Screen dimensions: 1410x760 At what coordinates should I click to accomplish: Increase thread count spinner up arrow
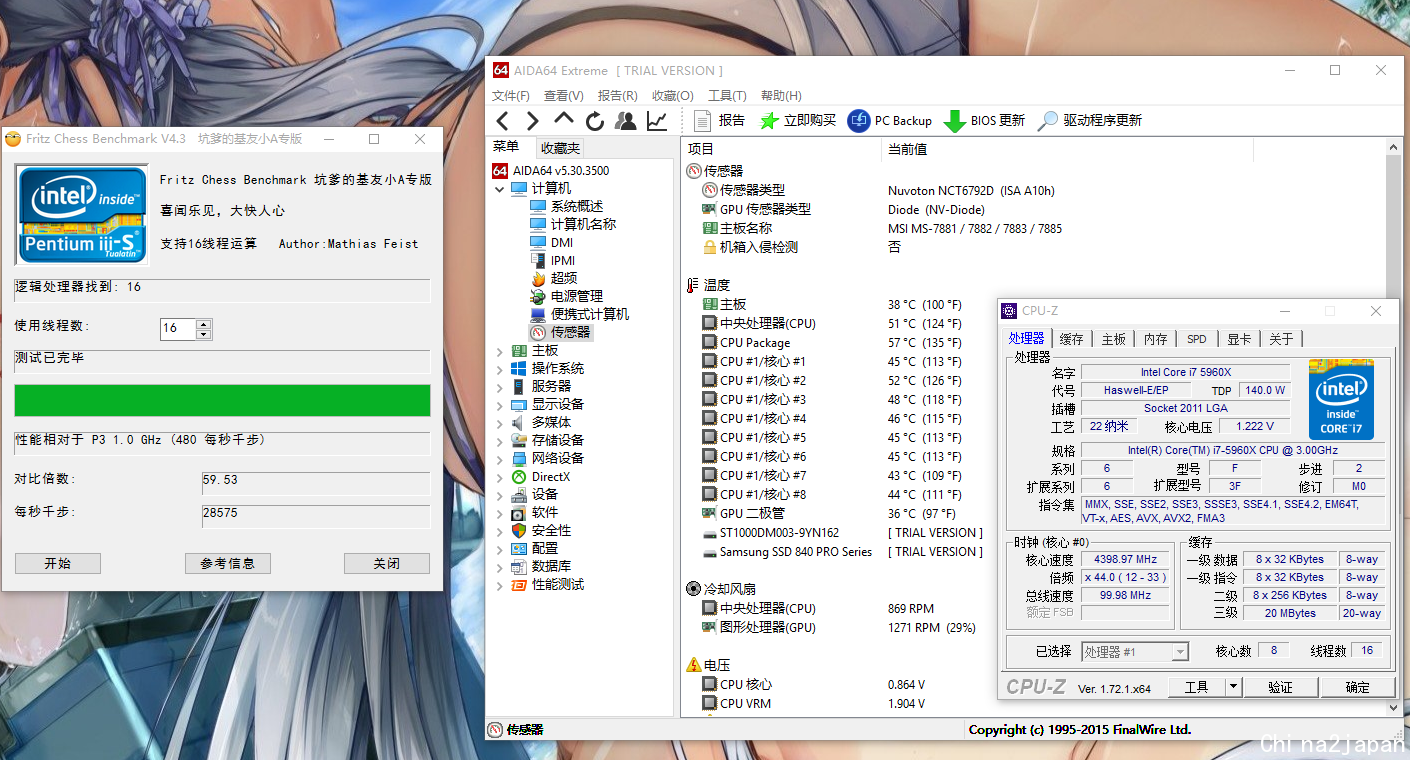tap(204, 323)
